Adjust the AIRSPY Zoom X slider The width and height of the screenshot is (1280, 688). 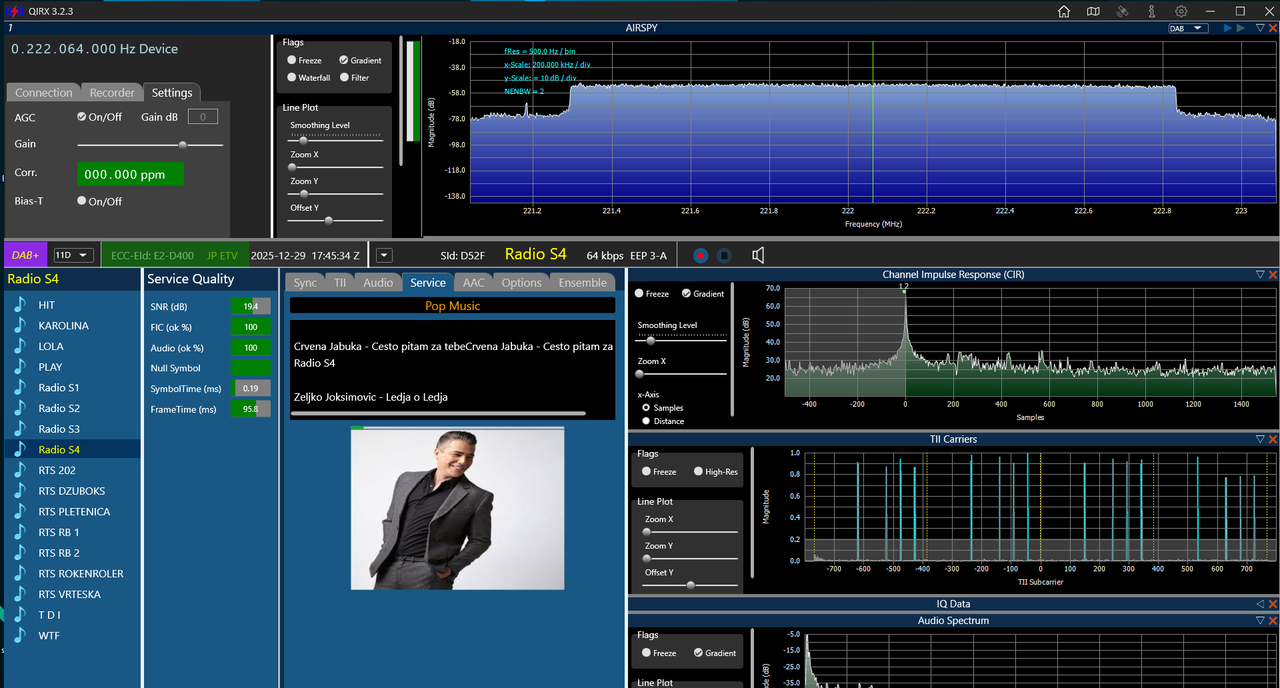pyautogui.click(x=334, y=167)
